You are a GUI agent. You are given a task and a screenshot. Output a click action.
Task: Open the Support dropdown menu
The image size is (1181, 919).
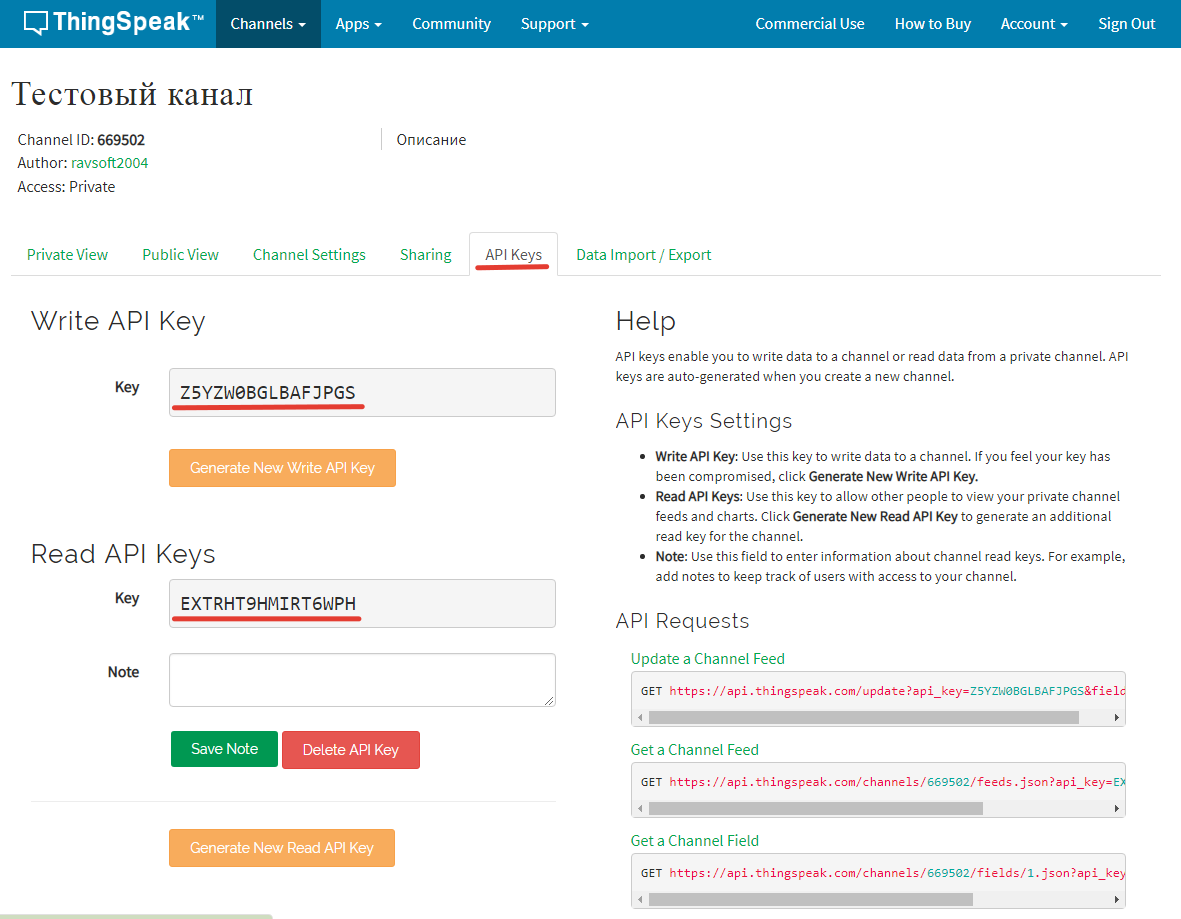(554, 24)
